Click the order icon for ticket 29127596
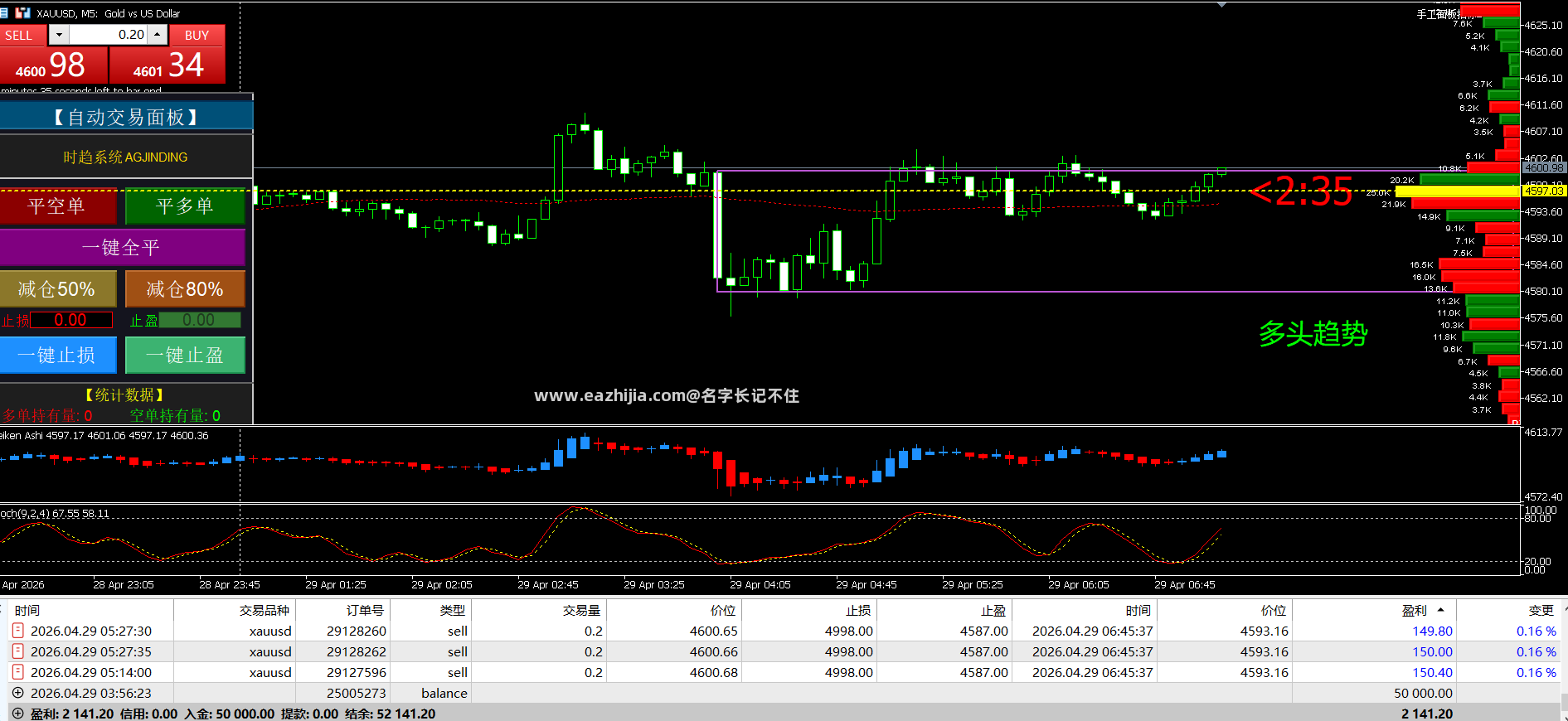1568x721 pixels. point(18,672)
